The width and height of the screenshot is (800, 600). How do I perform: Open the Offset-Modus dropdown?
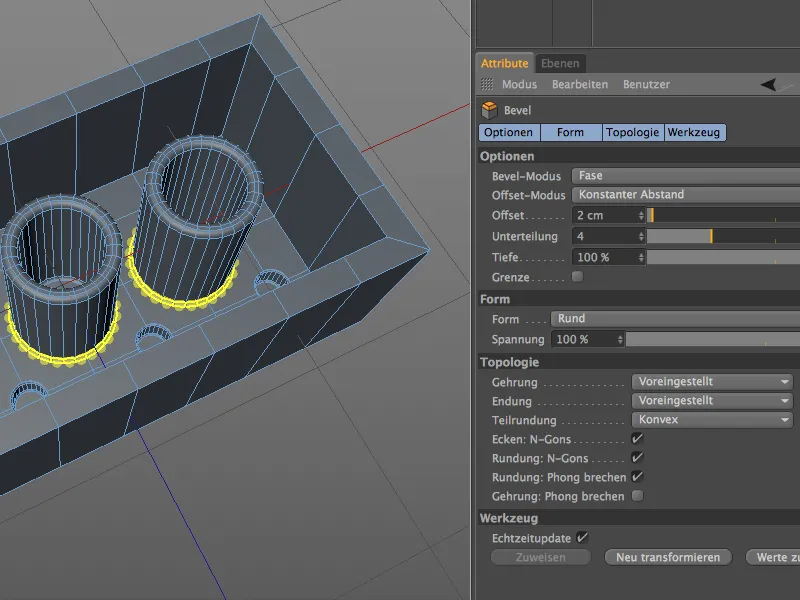tap(686, 195)
